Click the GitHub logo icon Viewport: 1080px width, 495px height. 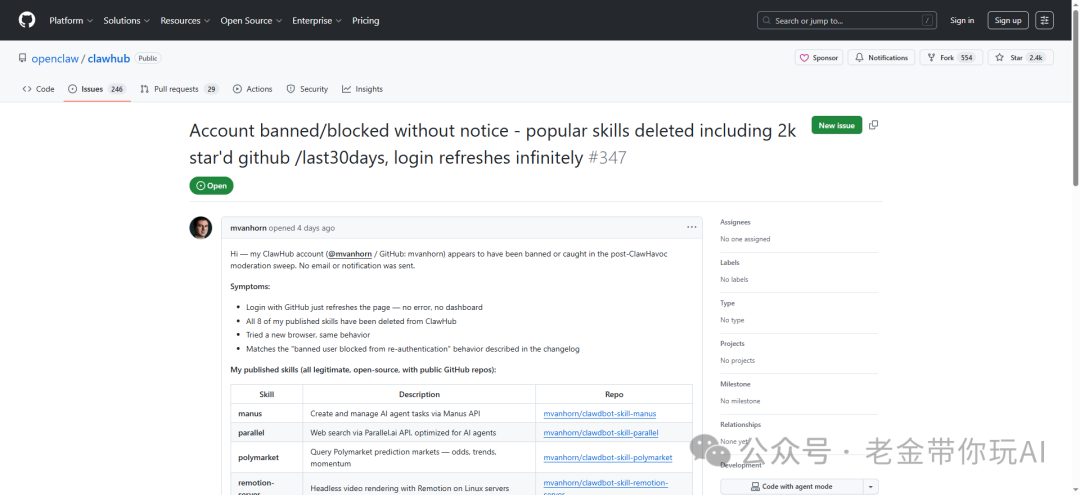click(27, 20)
